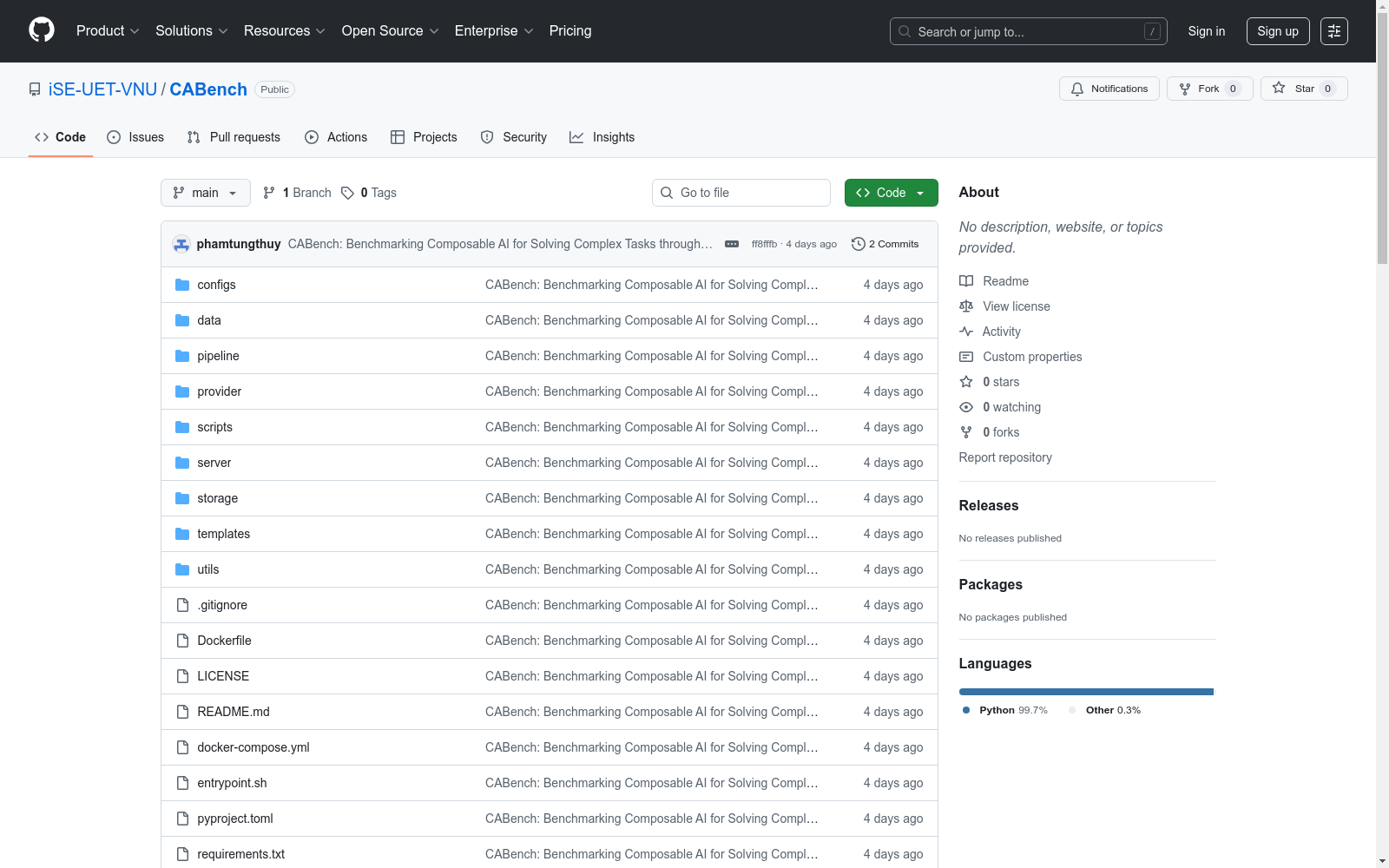Click the watching eye icon

[966, 407]
